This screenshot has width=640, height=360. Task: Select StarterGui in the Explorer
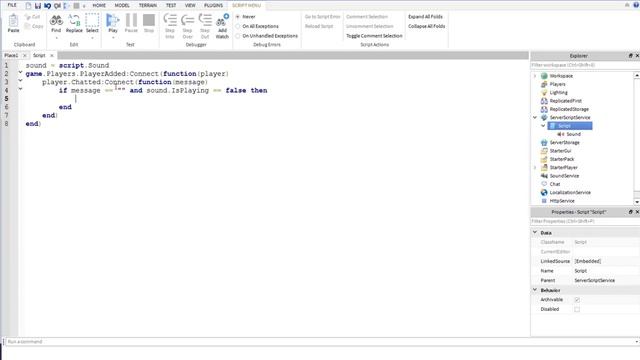560,151
